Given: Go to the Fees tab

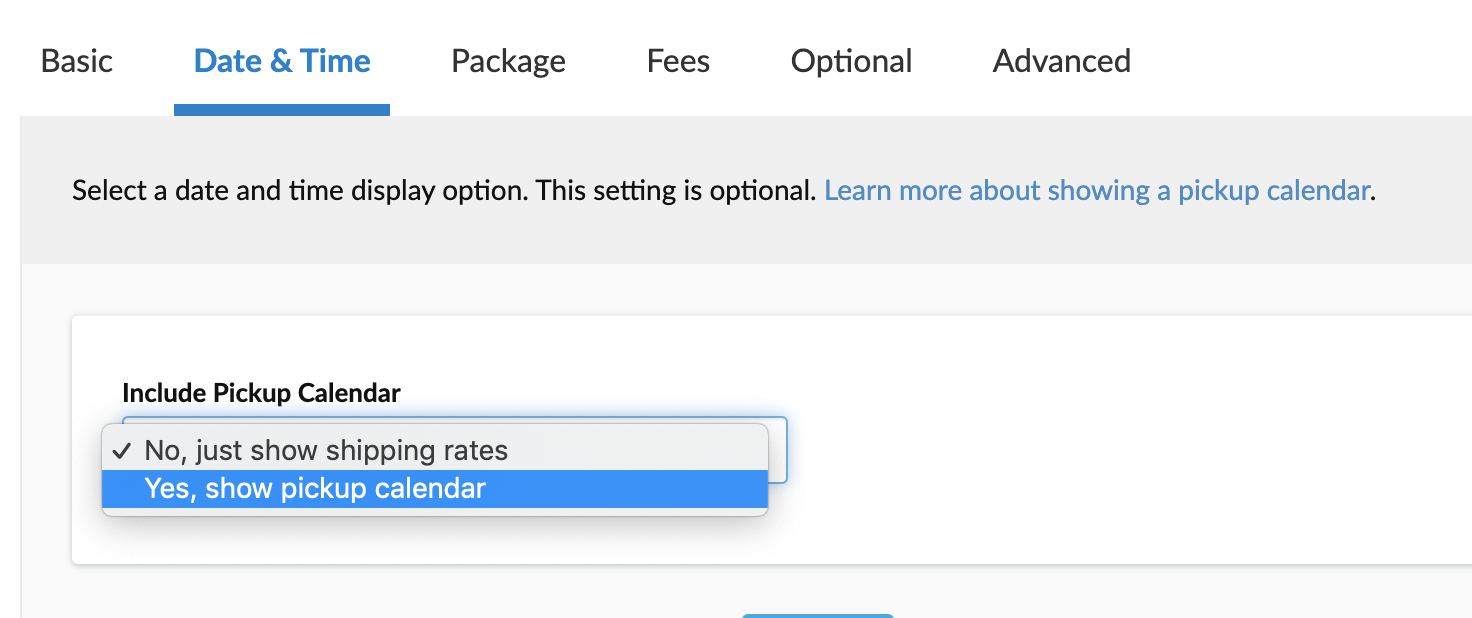Looking at the screenshot, I should [678, 61].
